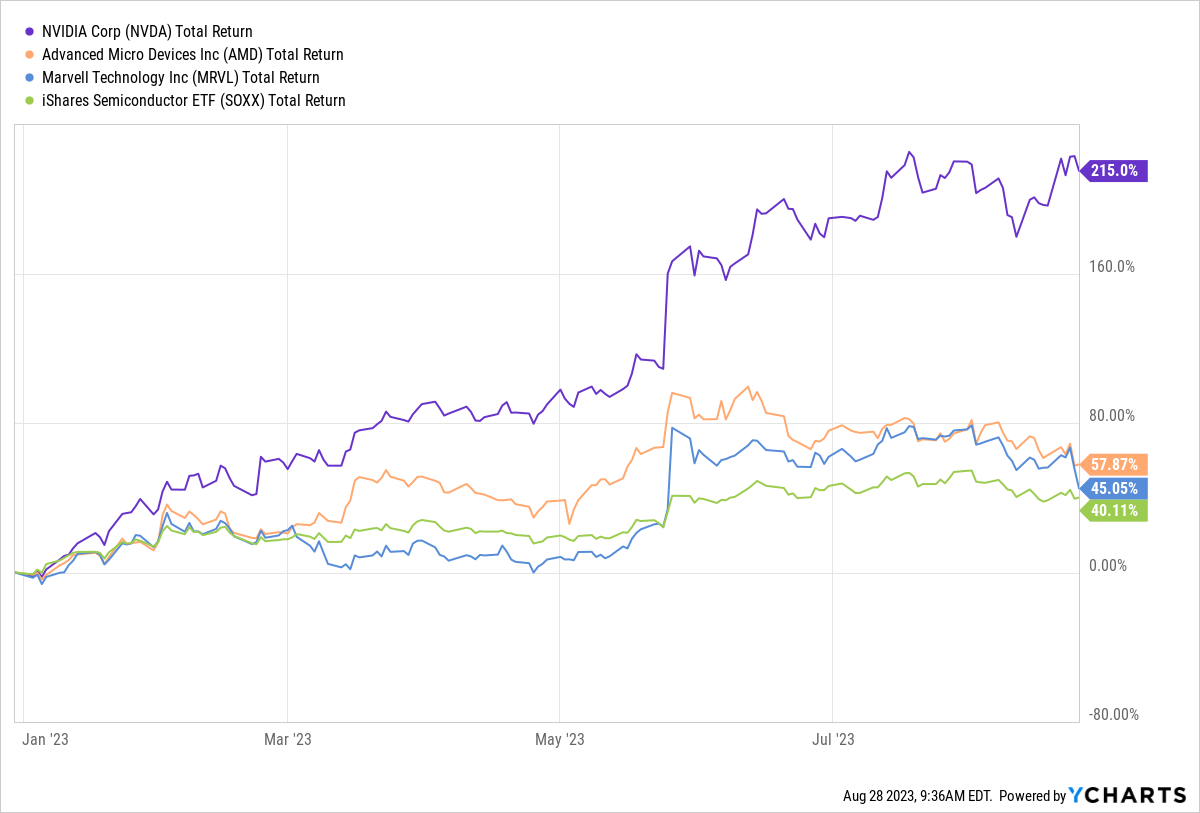Open the YCharts logo
The width and height of the screenshot is (1200, 813).
[1127, 795]
